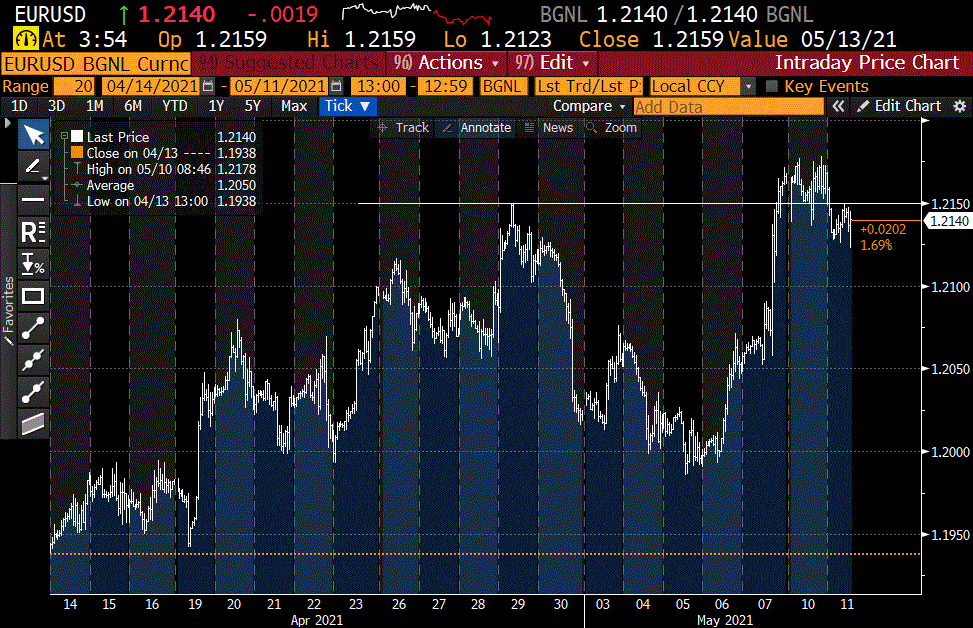Click the Intraday Price Chart title
Image resolution: width=973 pixels, height=628 pixels.
pyautogui.click(x=867, y=63)
